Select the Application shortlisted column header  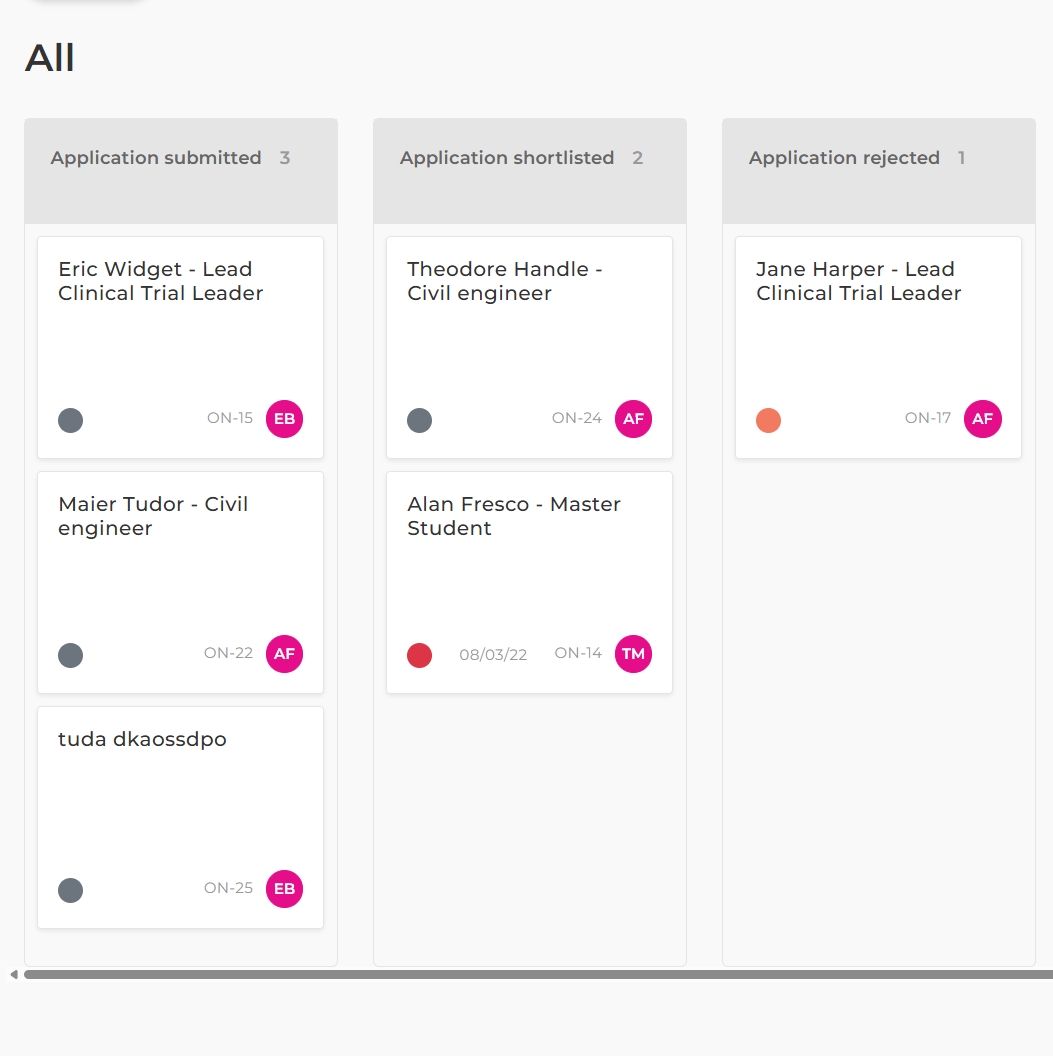click(x=506, y=158)
